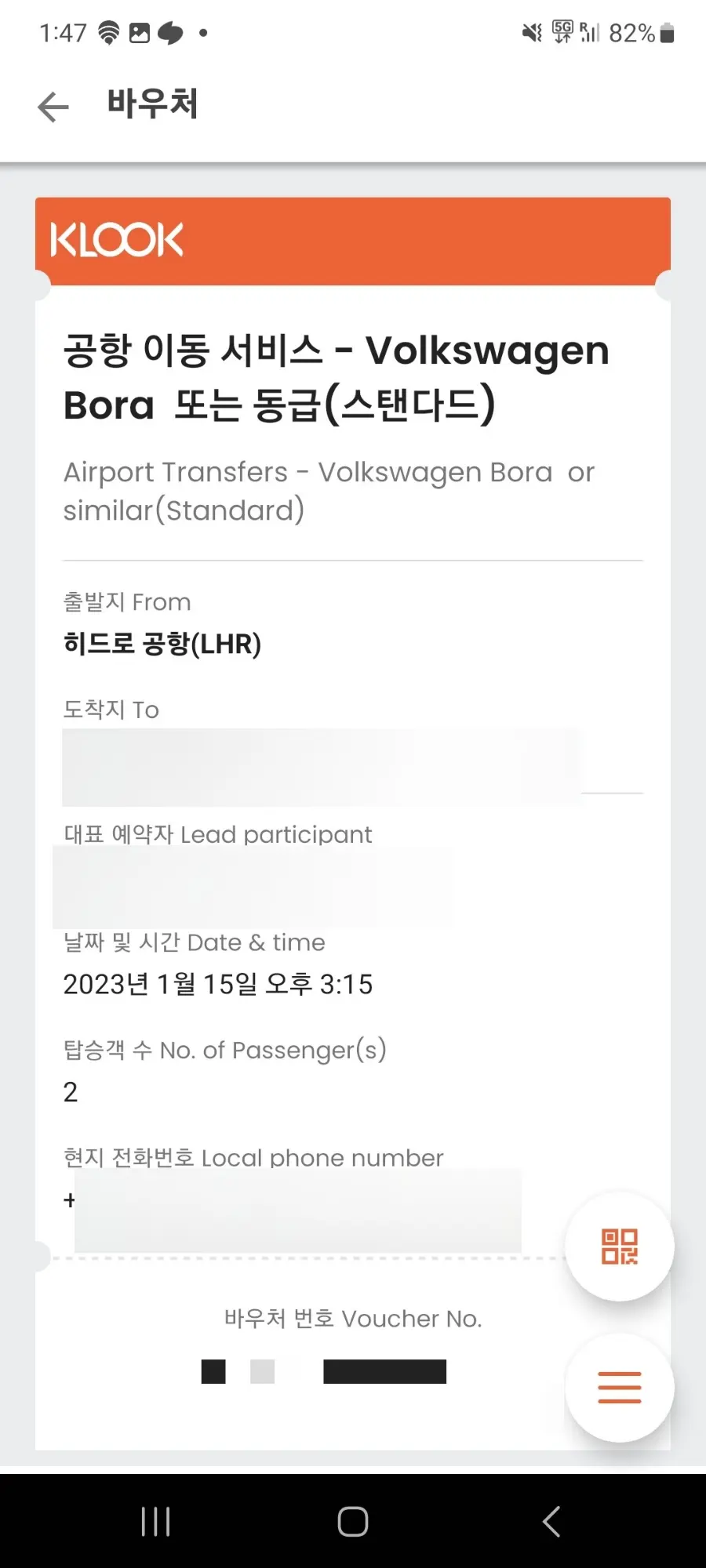Tap the mute/vibrate status icon
Viewport: 706px width, 1568px height.
point(532,33)
